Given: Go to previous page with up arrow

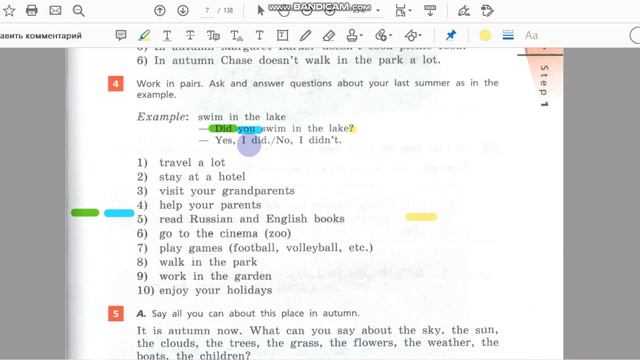Looking at the screenshot, I should click(x=160, y=10).
